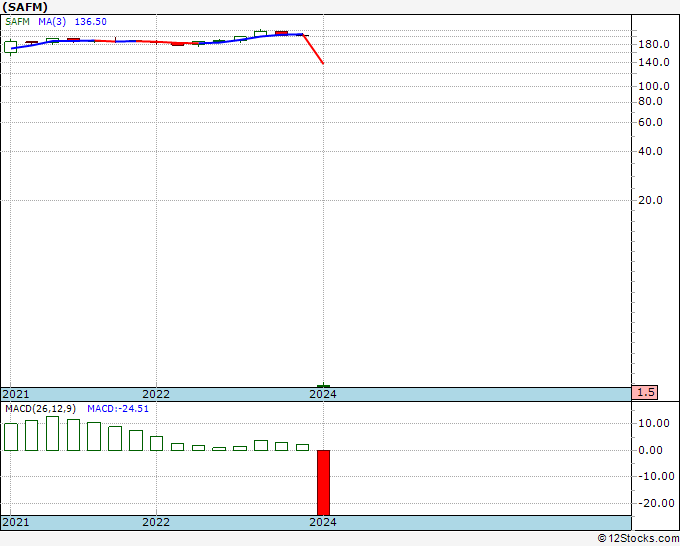Image resolution: width=680 pixels, height=546 pixels.
Task: Click 2021 on the price chart axis
Action: pos(16,394)
